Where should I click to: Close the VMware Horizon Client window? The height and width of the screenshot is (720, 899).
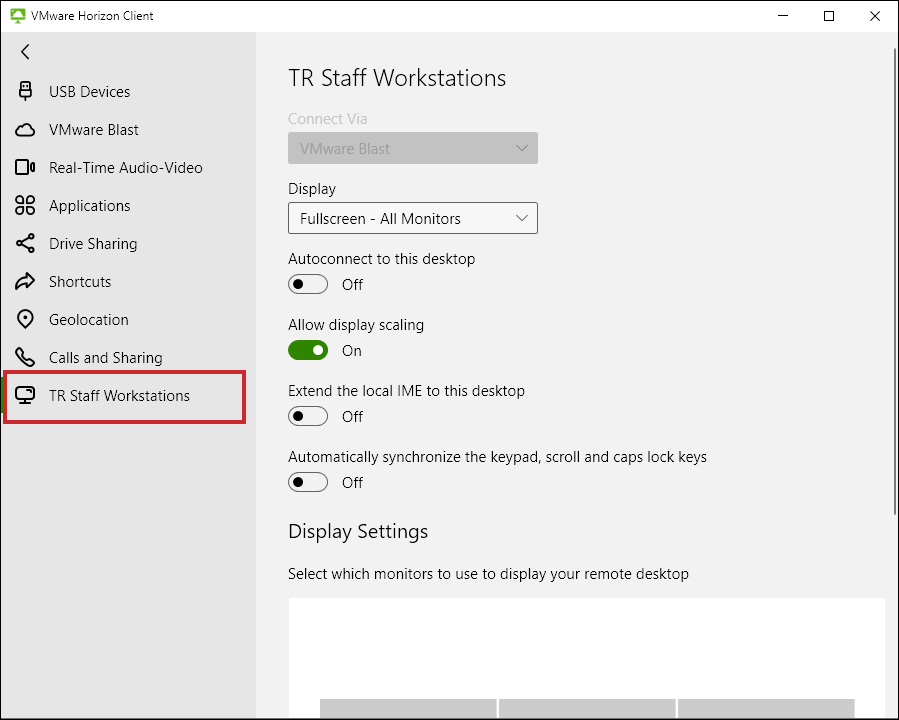[x=874, y=16]
